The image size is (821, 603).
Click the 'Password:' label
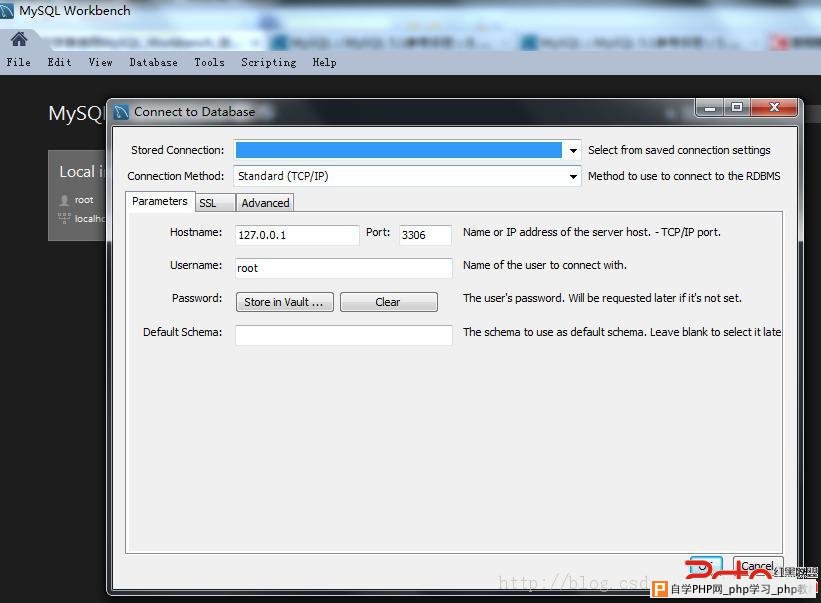click(197, 298)
